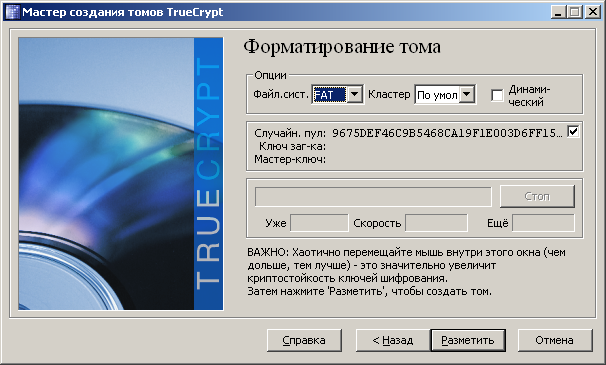Cancel the wizard with Отмена

click(555, 340)
